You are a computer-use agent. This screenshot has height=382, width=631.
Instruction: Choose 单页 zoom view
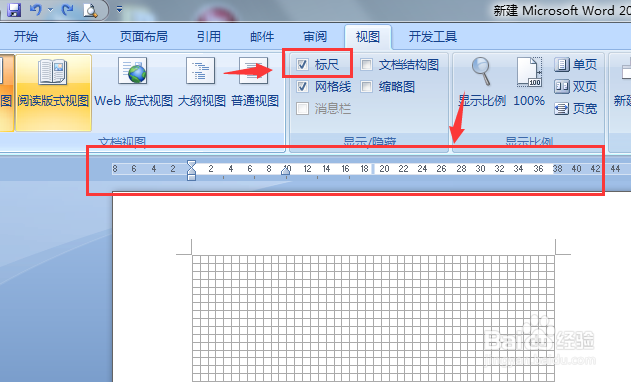pyautogui.click(x=575, y=64)
